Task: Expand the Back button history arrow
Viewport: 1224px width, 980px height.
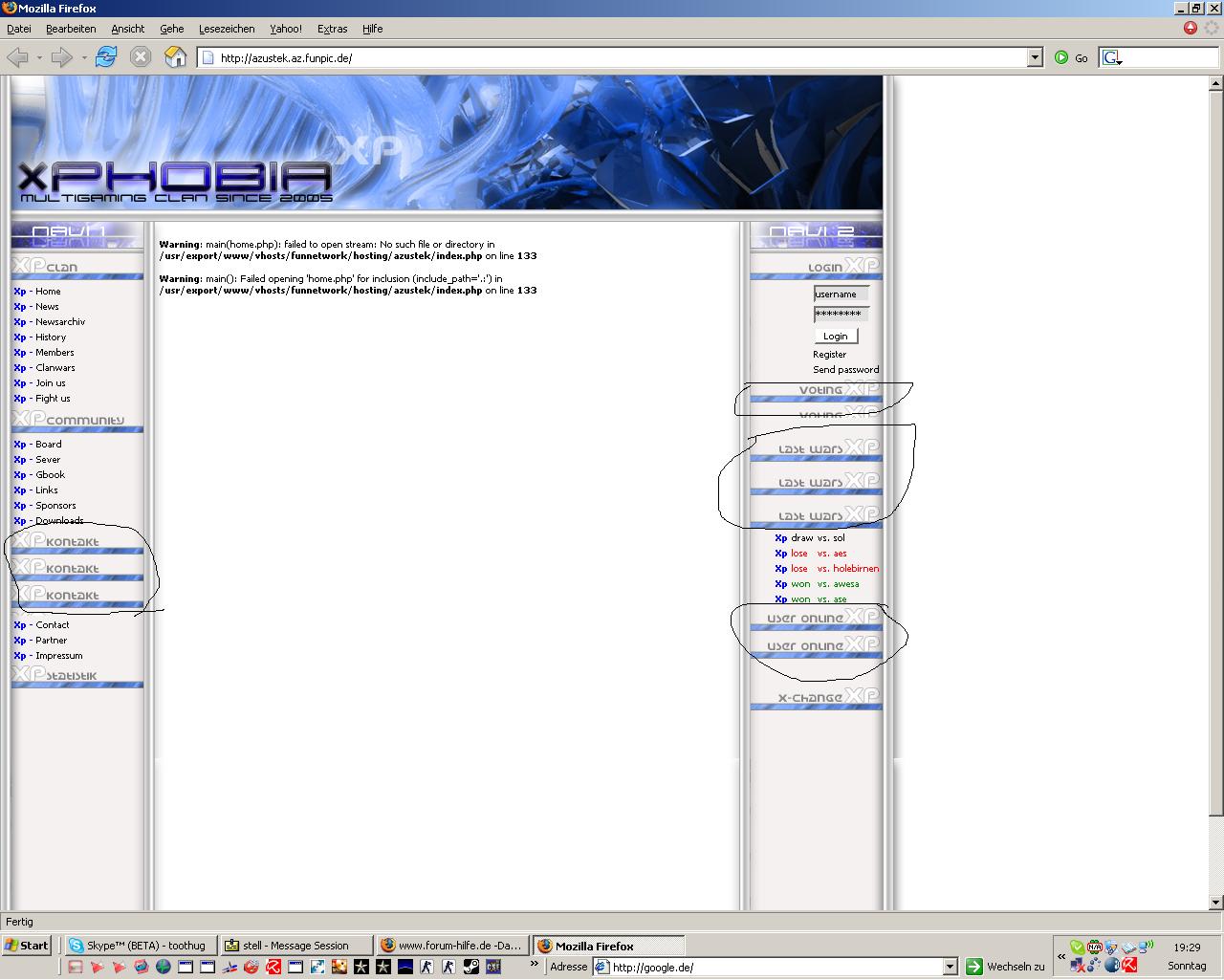Action: tap(39, 57)
